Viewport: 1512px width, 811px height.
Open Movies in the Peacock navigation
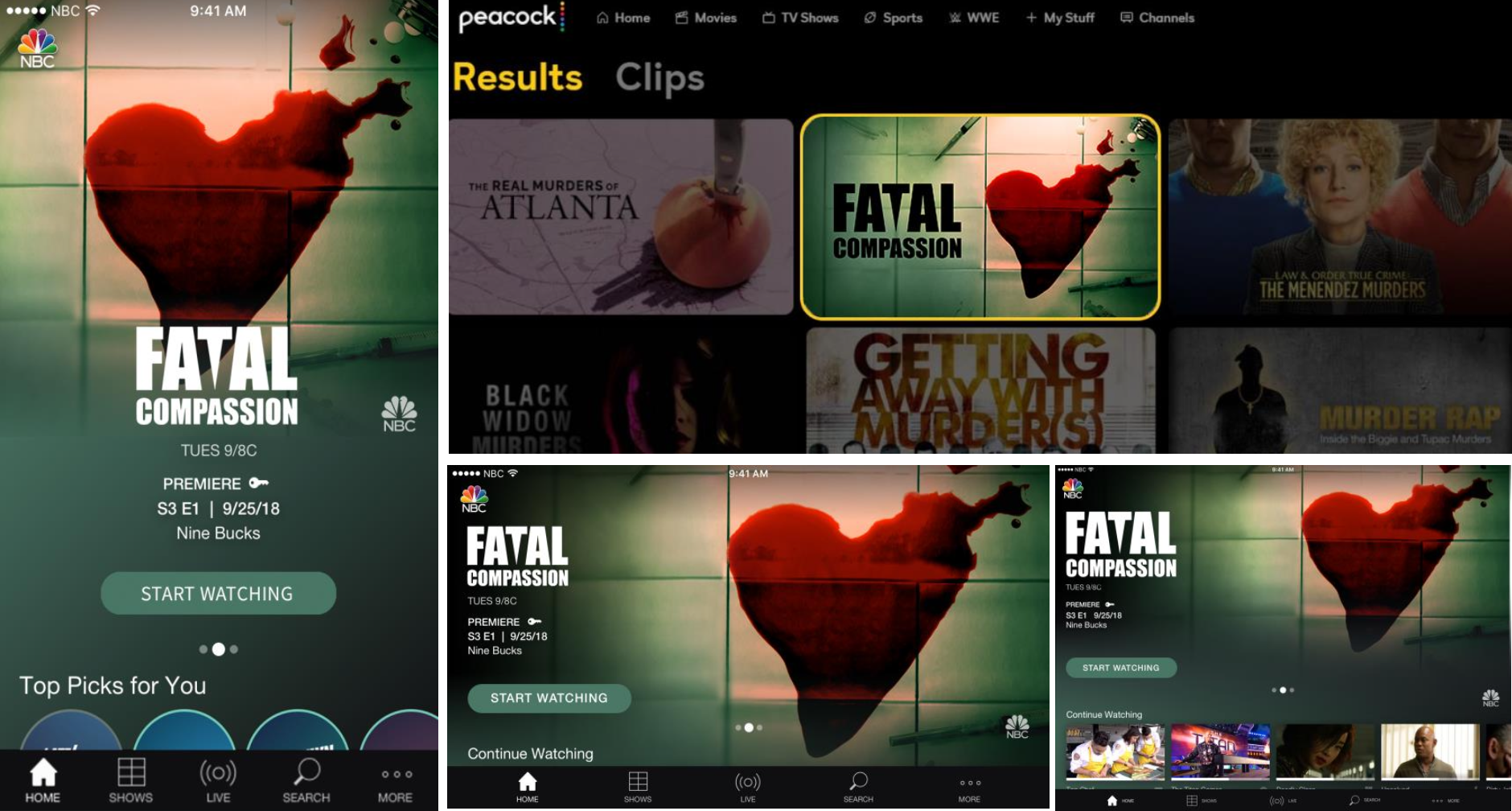pos(705,18)
